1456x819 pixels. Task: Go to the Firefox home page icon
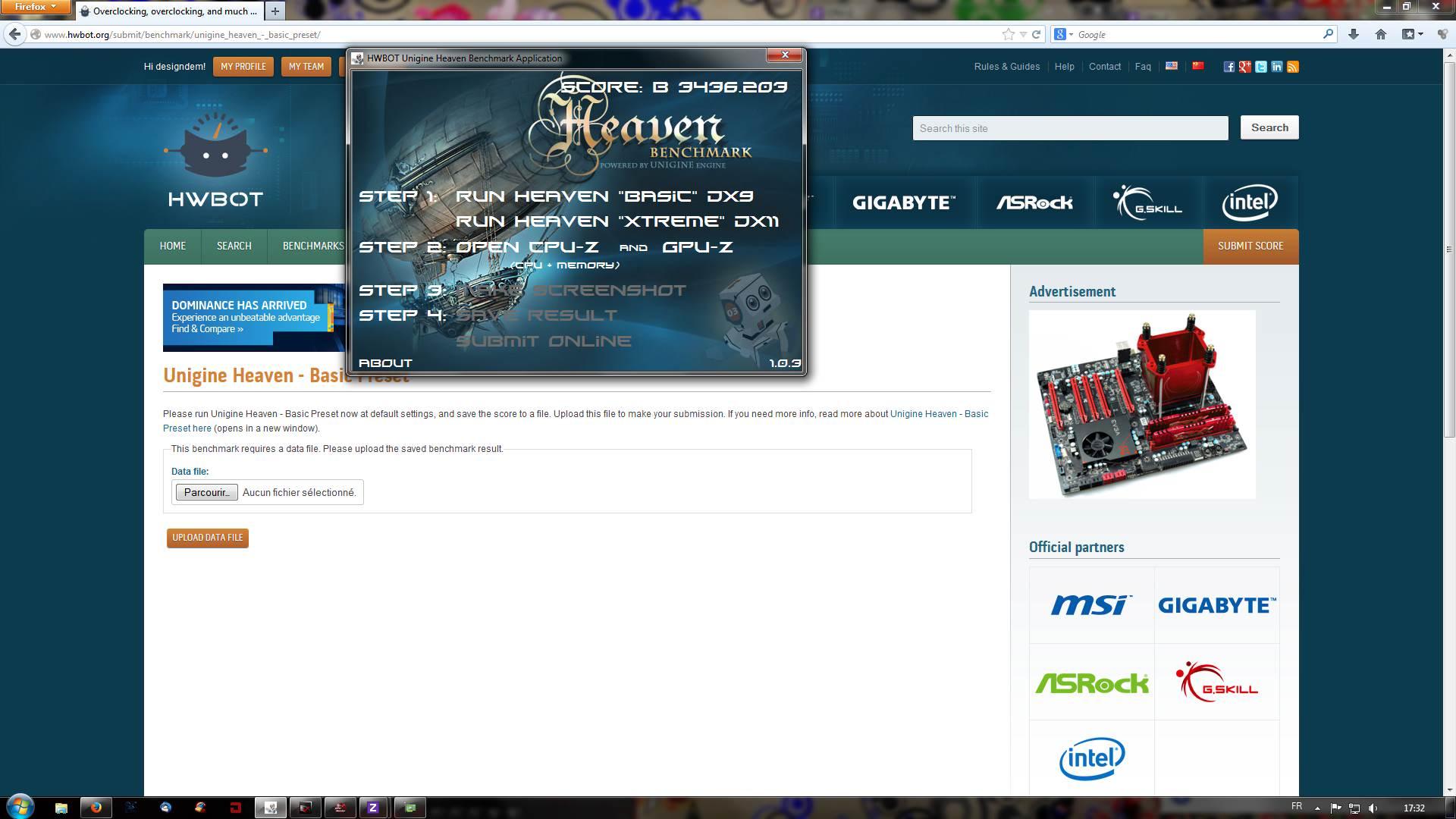(x=1381, y=34)
